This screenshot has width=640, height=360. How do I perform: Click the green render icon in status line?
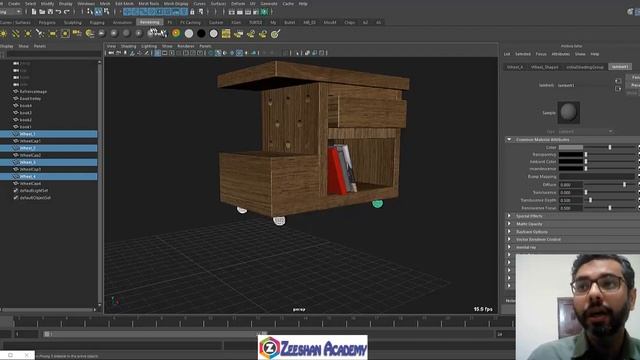[264, 12]
